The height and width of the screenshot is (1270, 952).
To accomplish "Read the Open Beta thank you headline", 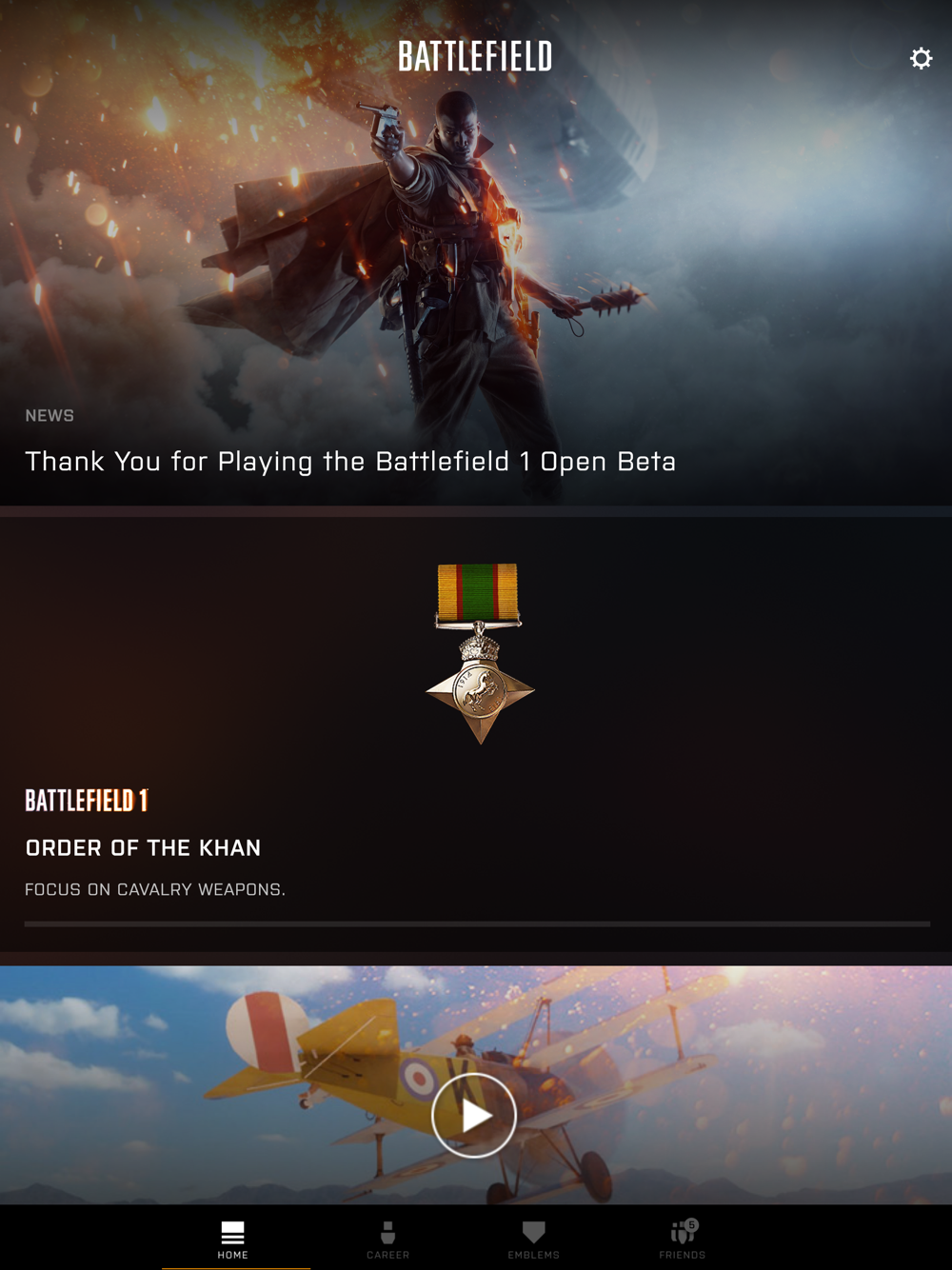I will coord(350,462).
